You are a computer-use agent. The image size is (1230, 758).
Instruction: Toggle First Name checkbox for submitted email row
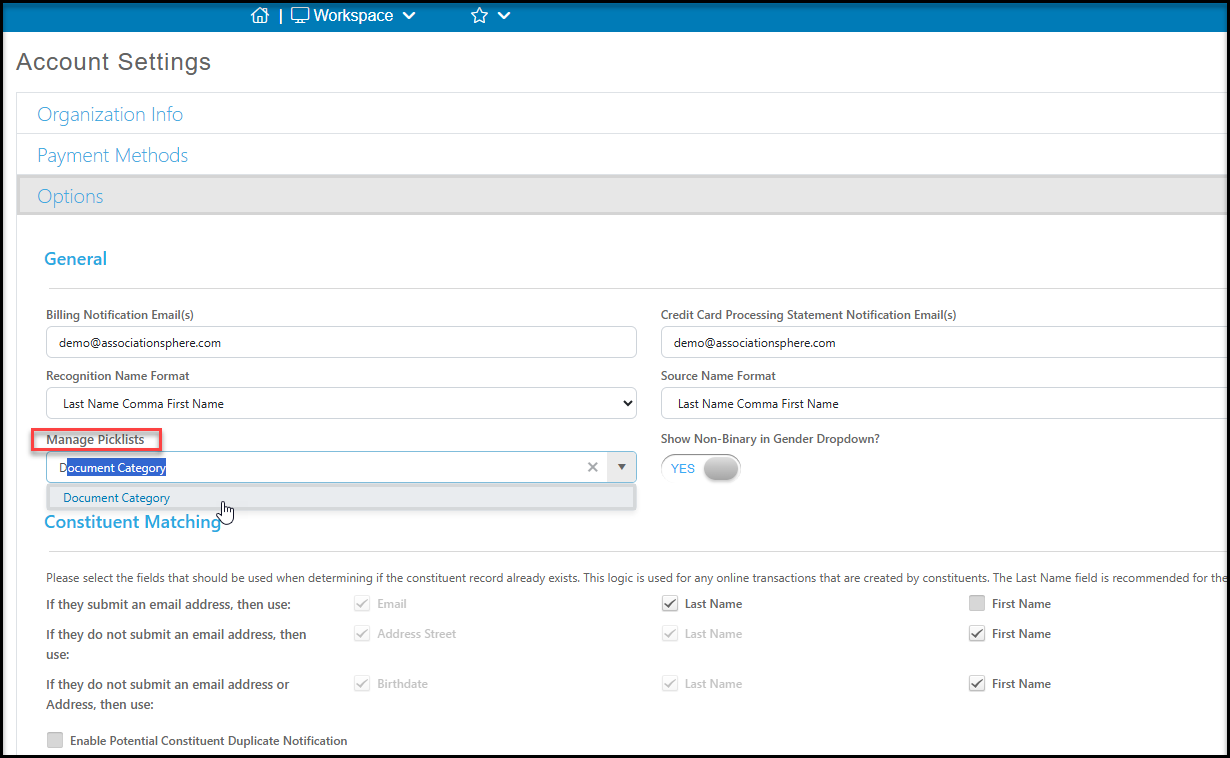pos(977,604)
